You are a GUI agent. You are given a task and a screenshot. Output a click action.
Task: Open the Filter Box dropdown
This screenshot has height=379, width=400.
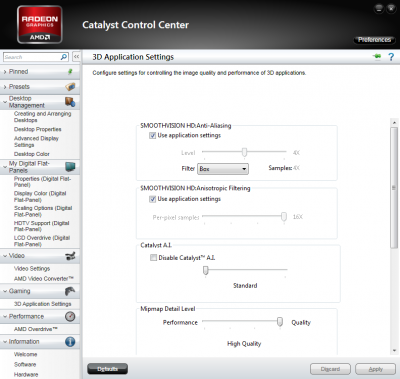(x=223, y=169)
